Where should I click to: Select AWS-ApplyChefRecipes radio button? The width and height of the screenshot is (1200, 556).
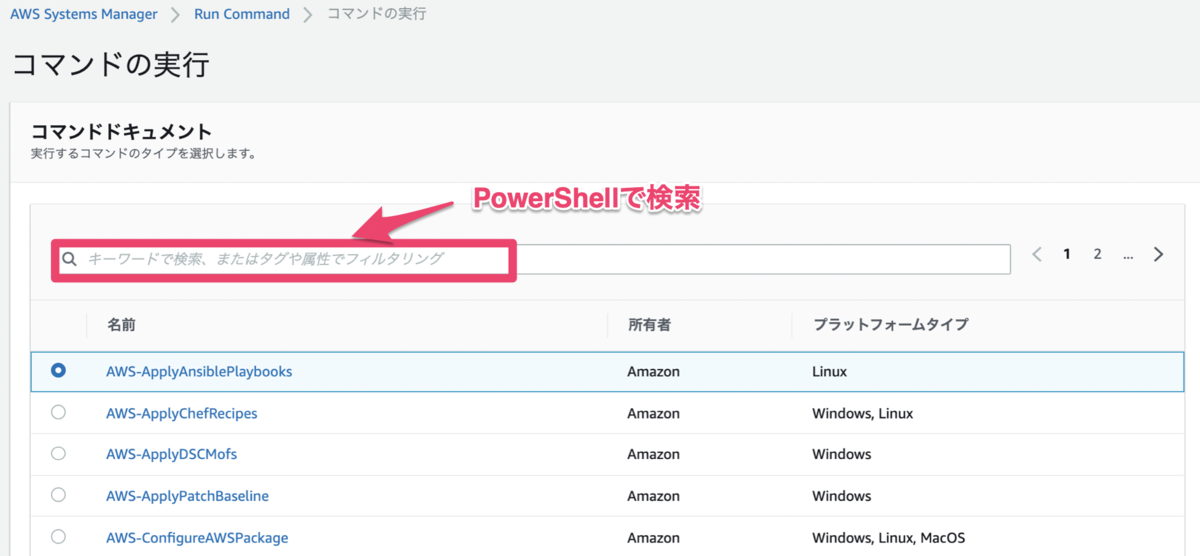tap(58, 412)
